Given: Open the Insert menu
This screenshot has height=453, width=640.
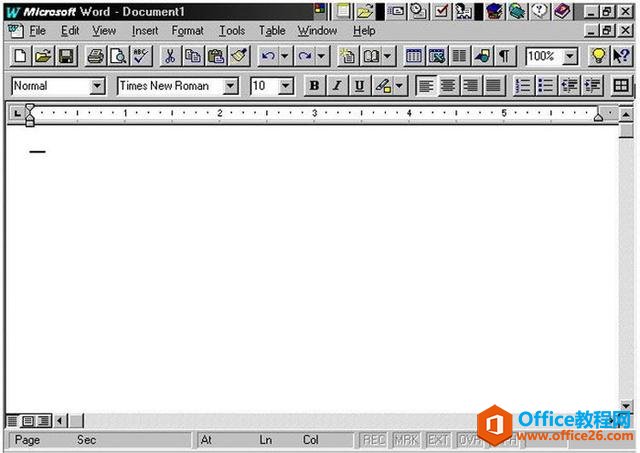Looking at the screenshot, I should pos(145,31).
